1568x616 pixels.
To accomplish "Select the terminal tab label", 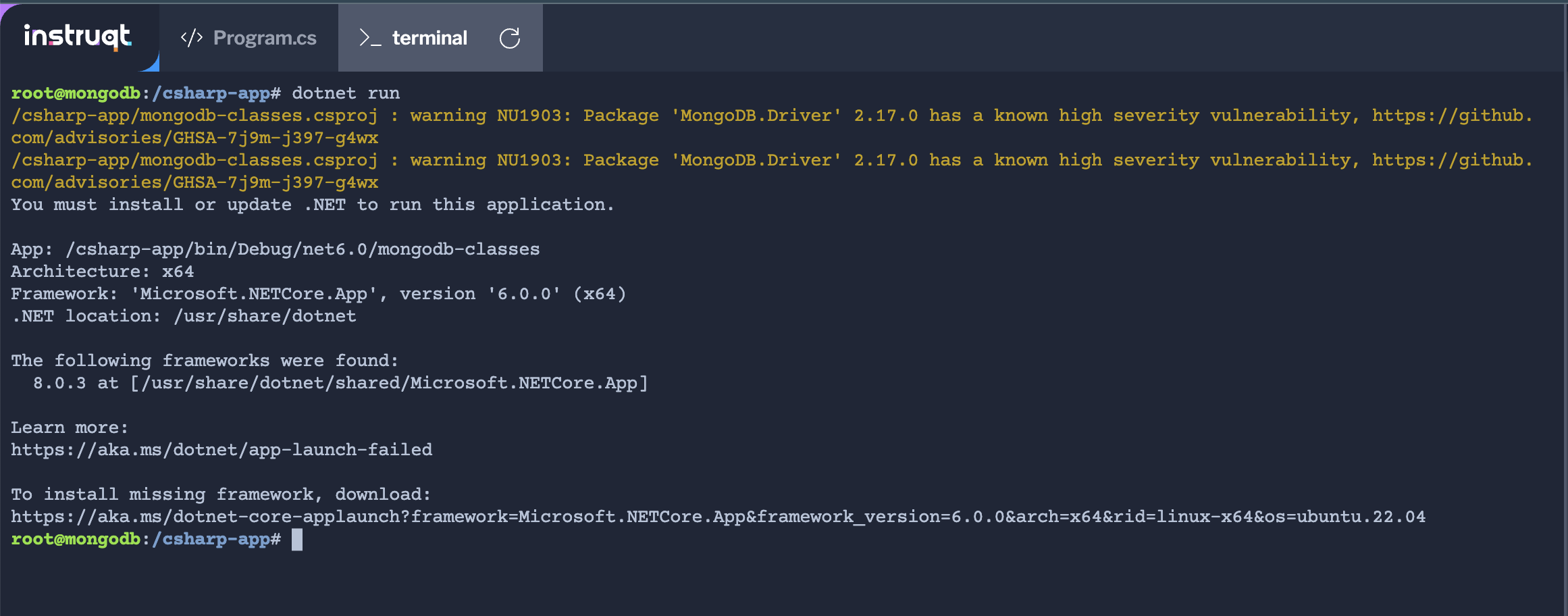I will click(x=429, y=38).
